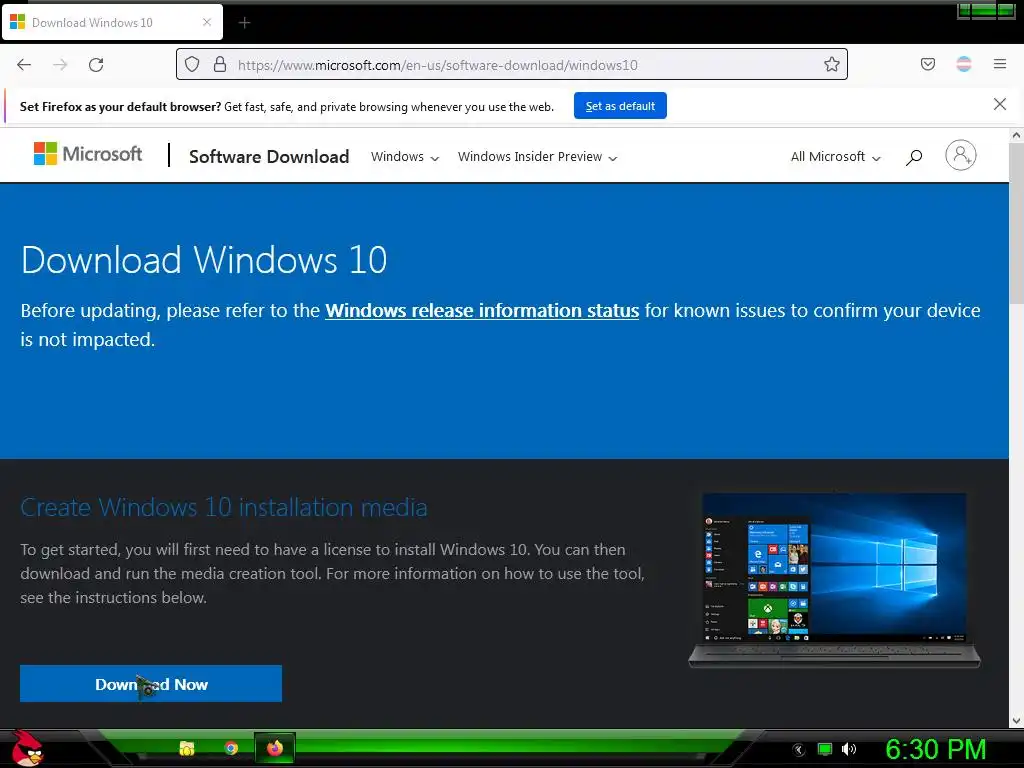Click the Software Download heading link
Viewport: 1024px width, 768px height.
tap(269, 157)
